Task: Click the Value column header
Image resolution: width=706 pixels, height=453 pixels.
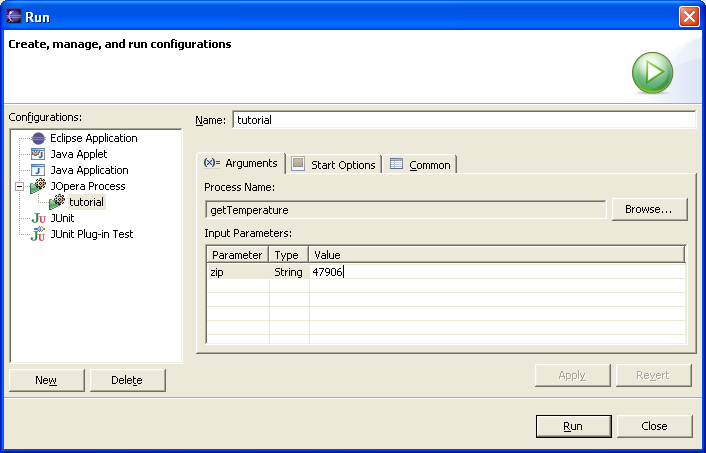Action: [x=497, y=255]
